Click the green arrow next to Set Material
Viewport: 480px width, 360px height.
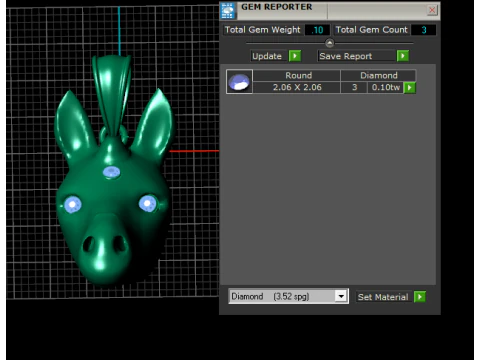click(x=420, y=297)
